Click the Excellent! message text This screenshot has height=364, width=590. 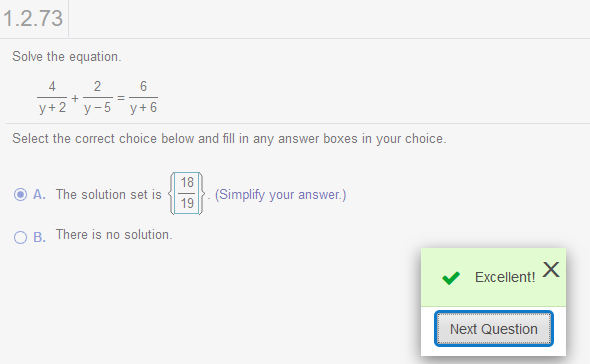pyautogui.click(x=505, y=277)
